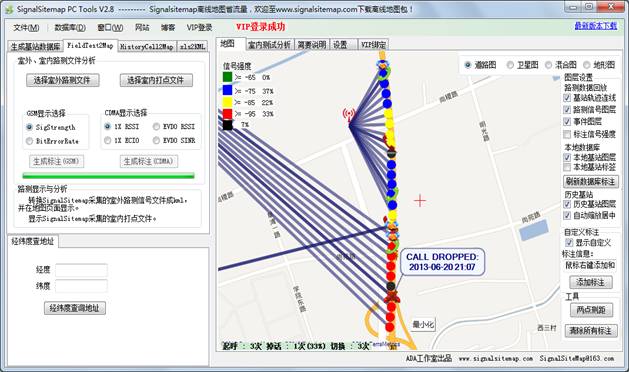Toggle the 本地基站标签 checkbox
This screenshot has height=372, width=629.
click(x=567, y=167)
